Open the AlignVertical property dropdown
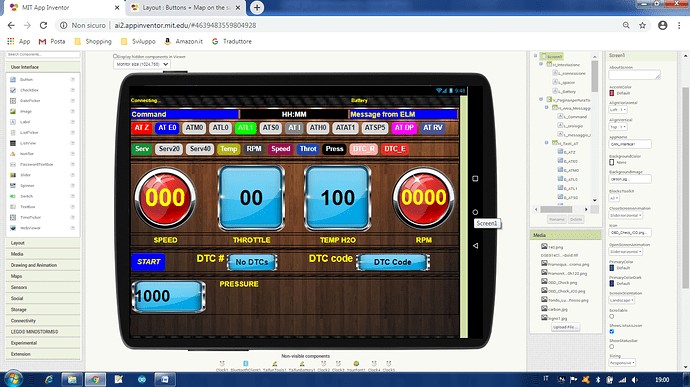The image size is (690, 387). [x=618, y=127]
